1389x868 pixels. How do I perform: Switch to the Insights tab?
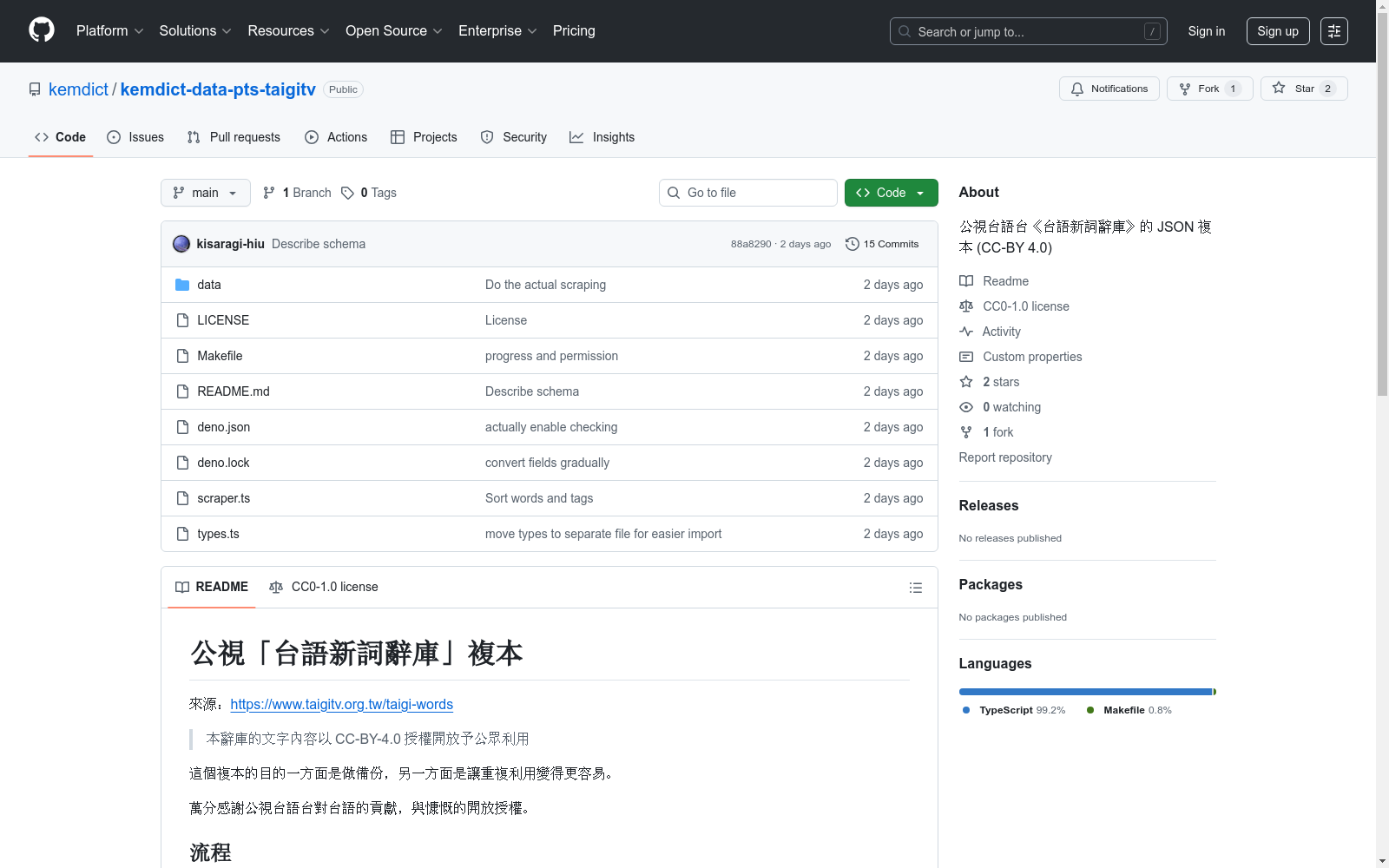coord(602,137)
